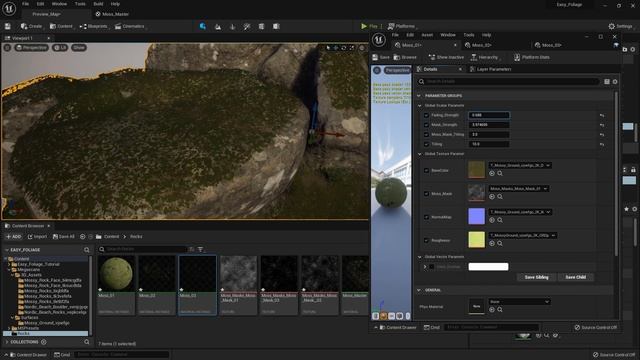
Task: Open the Lit view mode dropdown
Action: pos(60,48)
